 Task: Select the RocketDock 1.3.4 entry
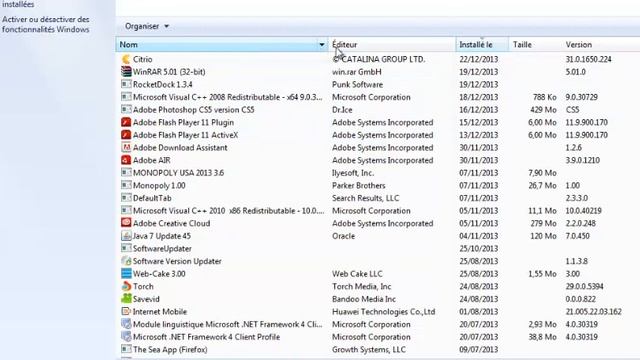pos(162,84)
